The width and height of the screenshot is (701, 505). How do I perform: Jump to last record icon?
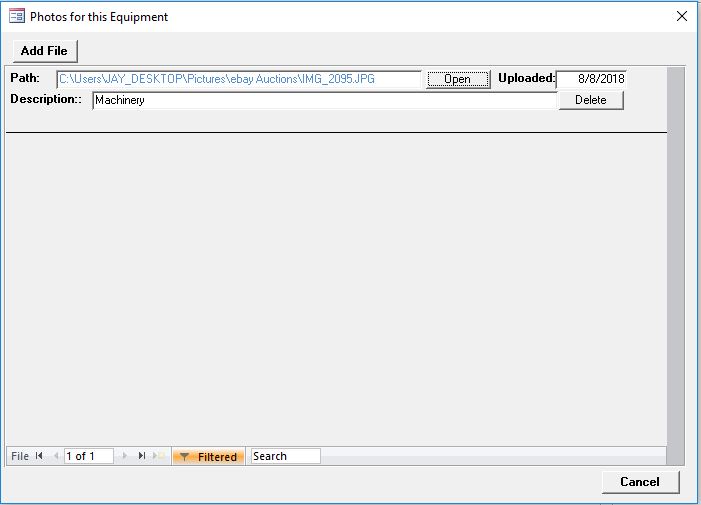click(x=142, y=456)
